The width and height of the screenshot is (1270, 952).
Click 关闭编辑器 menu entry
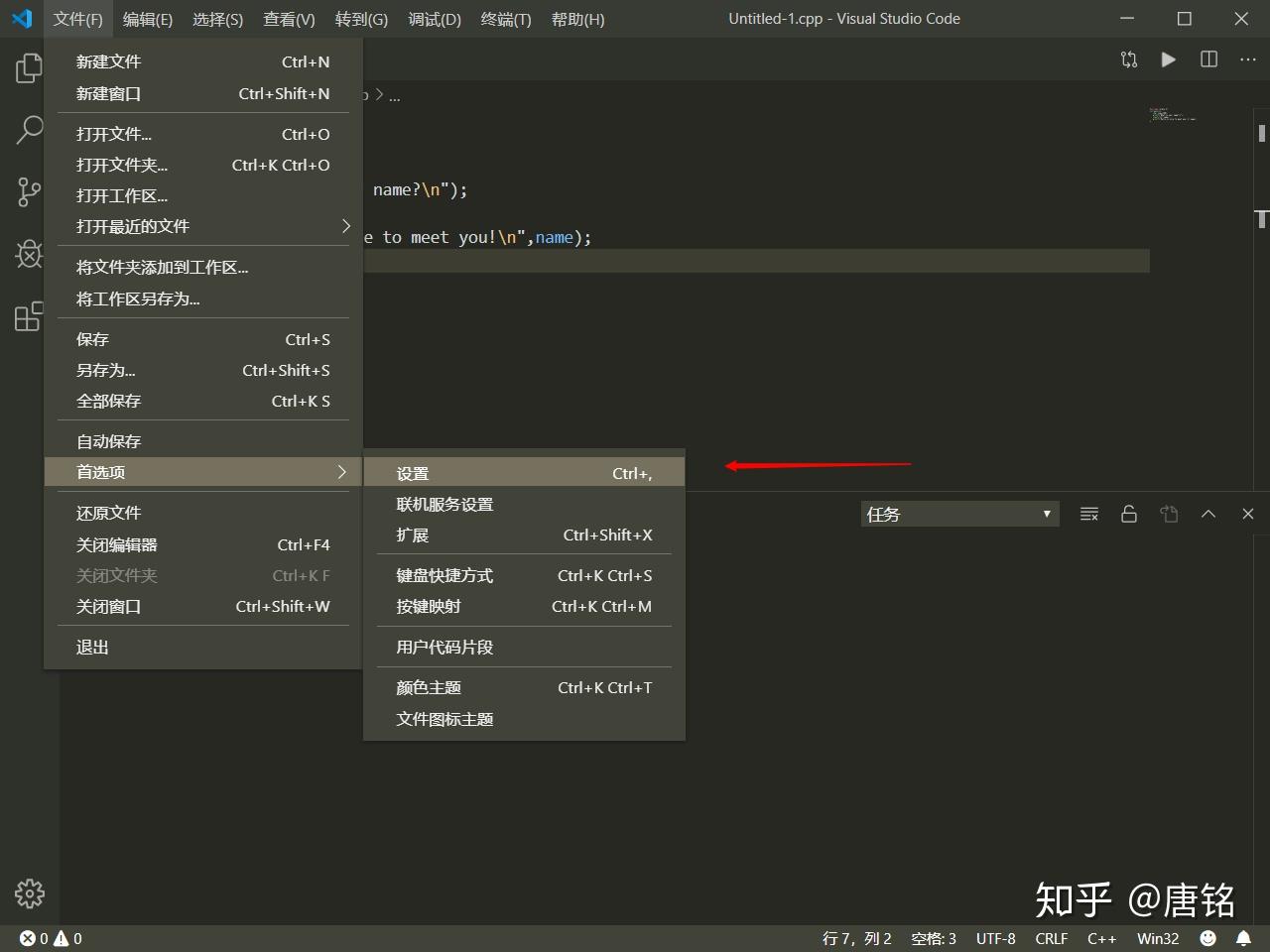(203, 544)
